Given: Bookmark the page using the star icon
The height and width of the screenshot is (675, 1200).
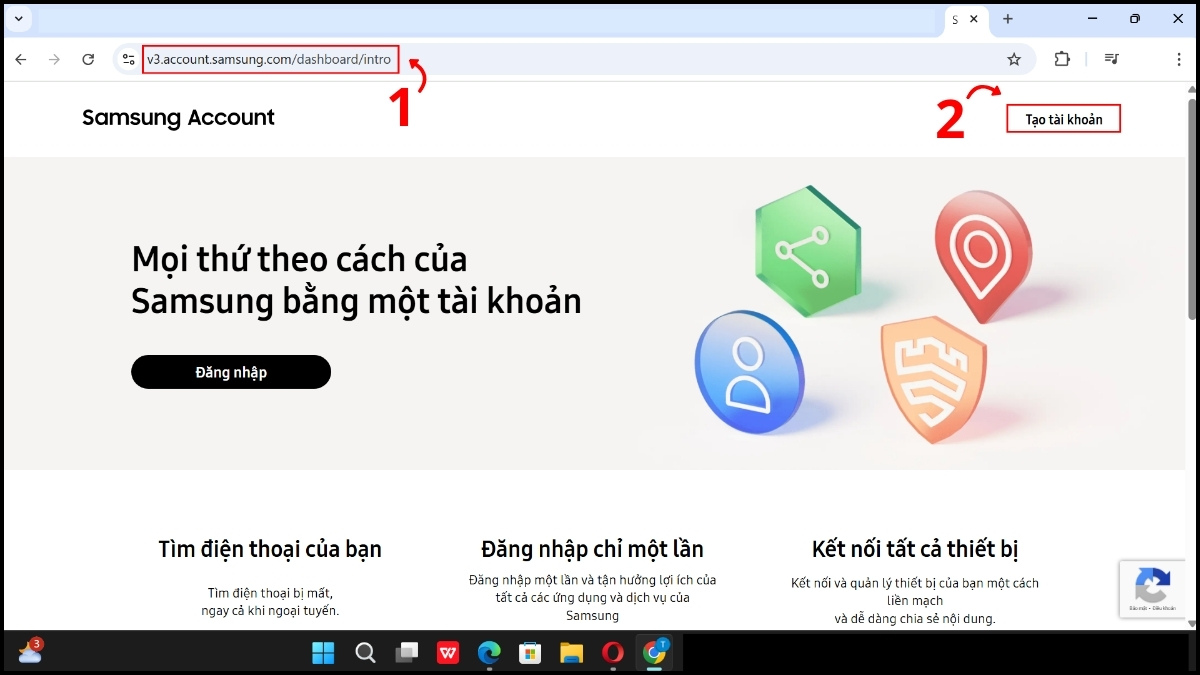Looking at the screenshot, I should (x=1014, y=59).
